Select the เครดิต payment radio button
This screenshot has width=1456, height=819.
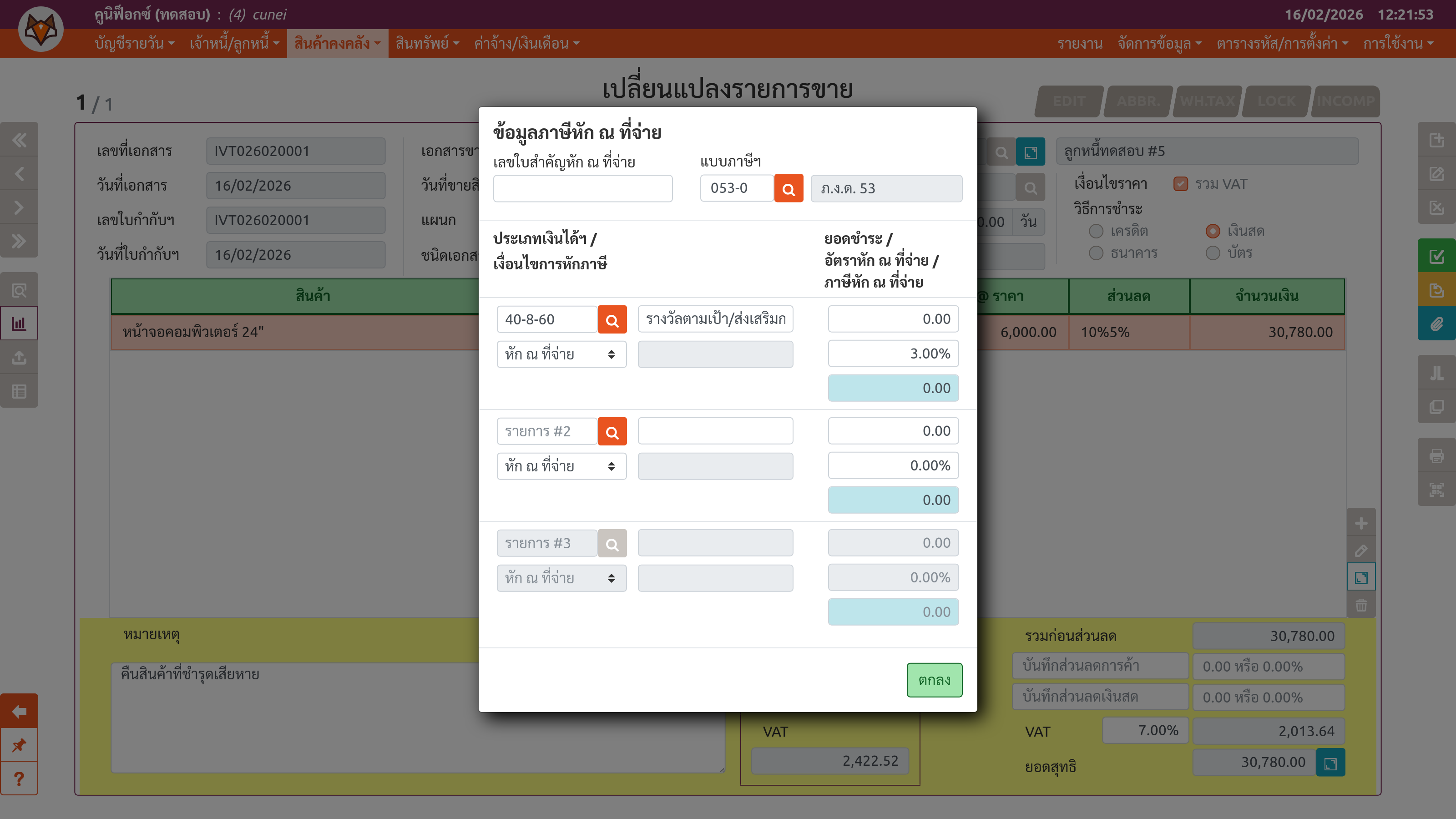click(1096, 231)
